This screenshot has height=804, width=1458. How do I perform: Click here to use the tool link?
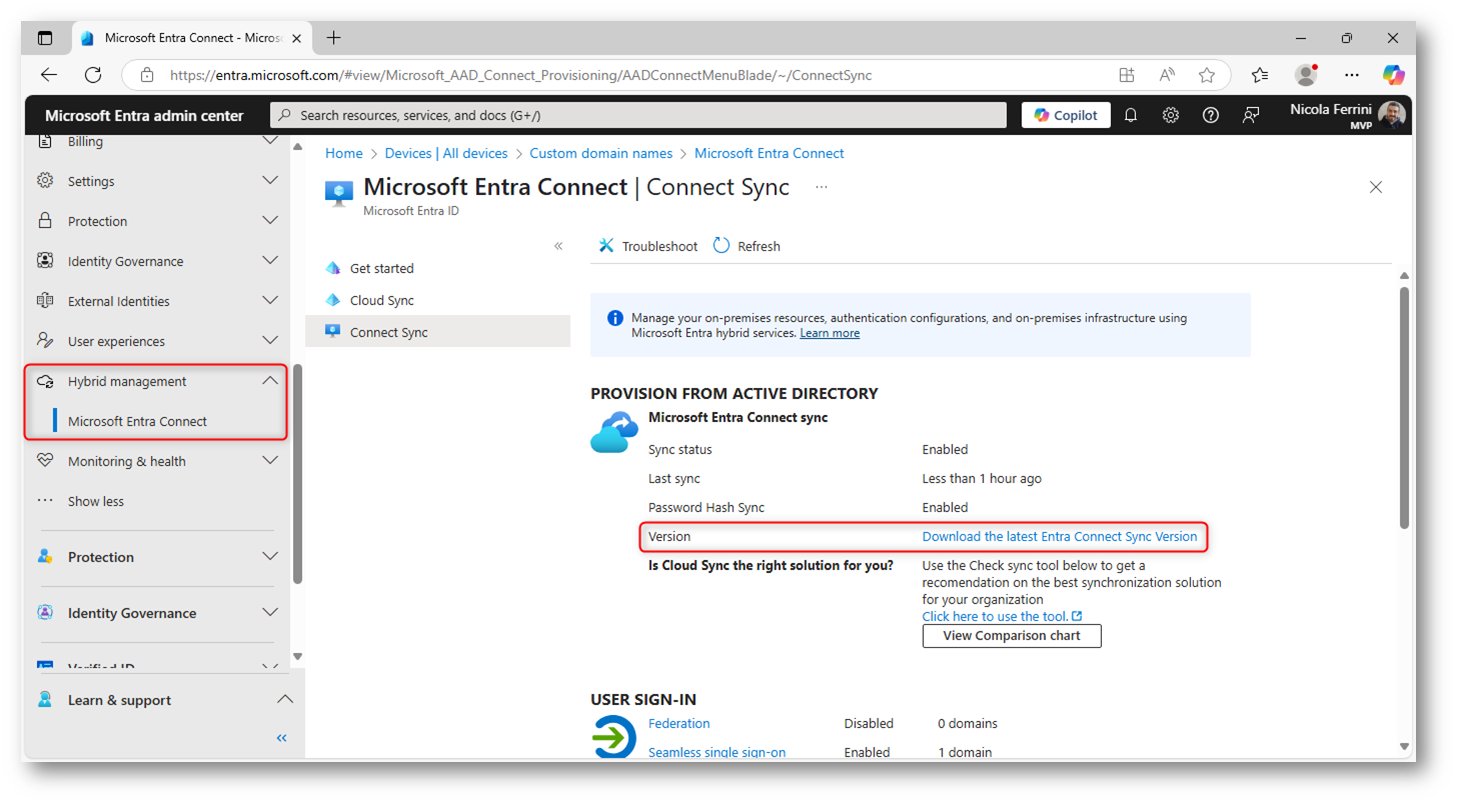point(1002,616)
